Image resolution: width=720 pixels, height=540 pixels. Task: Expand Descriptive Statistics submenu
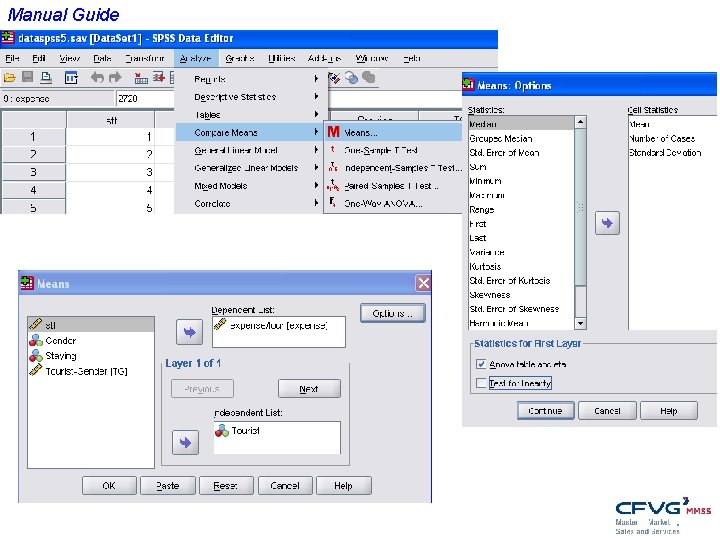[252, 97]
